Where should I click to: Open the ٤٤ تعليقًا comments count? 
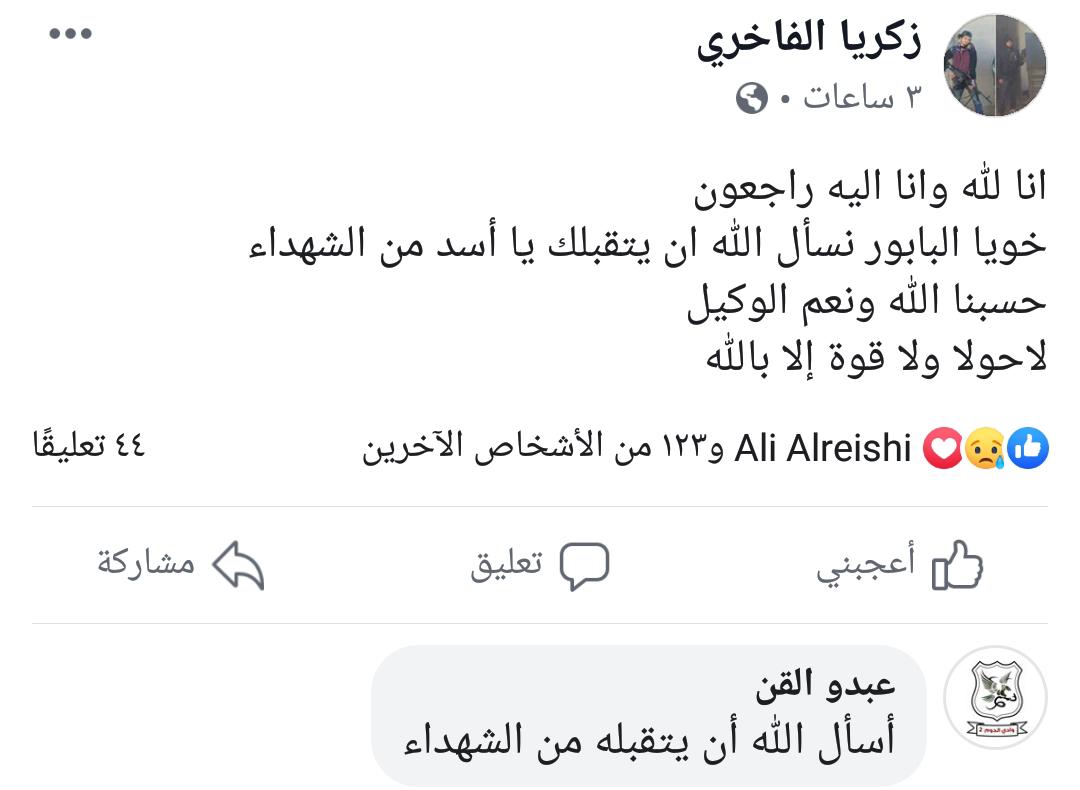pyautogui.click(x=89, y=445)
